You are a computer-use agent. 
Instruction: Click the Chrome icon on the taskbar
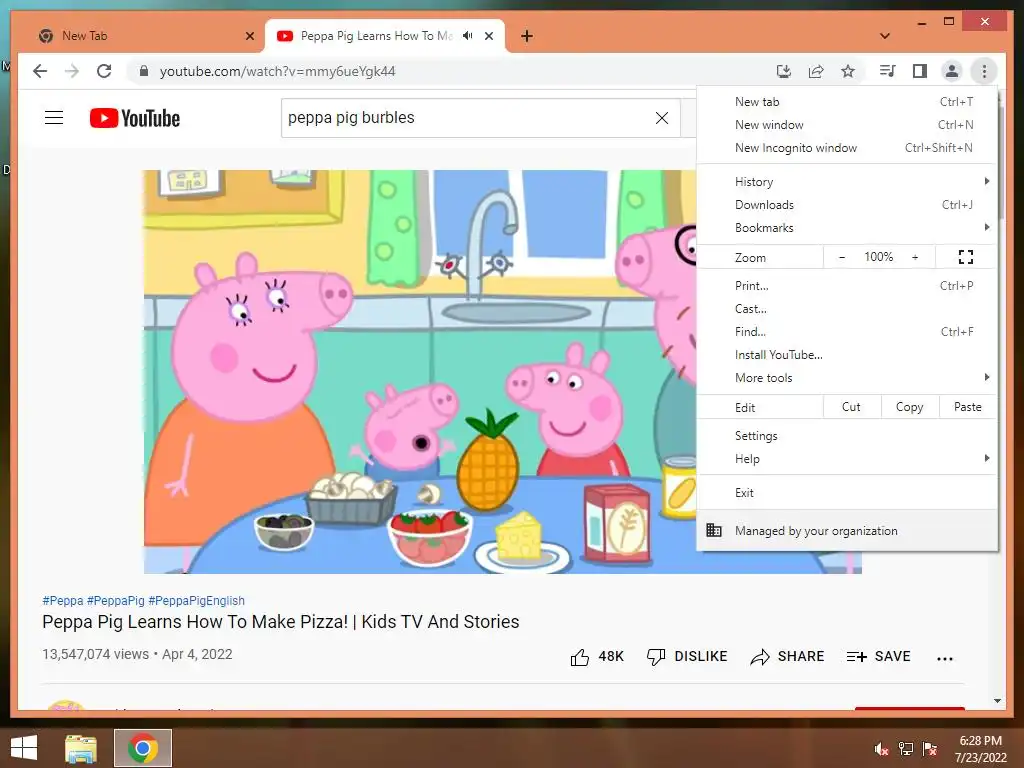(x=142, y=748)
